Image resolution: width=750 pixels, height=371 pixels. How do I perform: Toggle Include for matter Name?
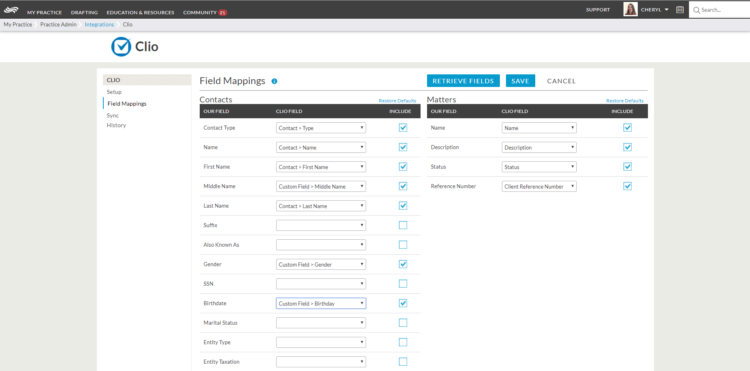(x=628, y=128)
